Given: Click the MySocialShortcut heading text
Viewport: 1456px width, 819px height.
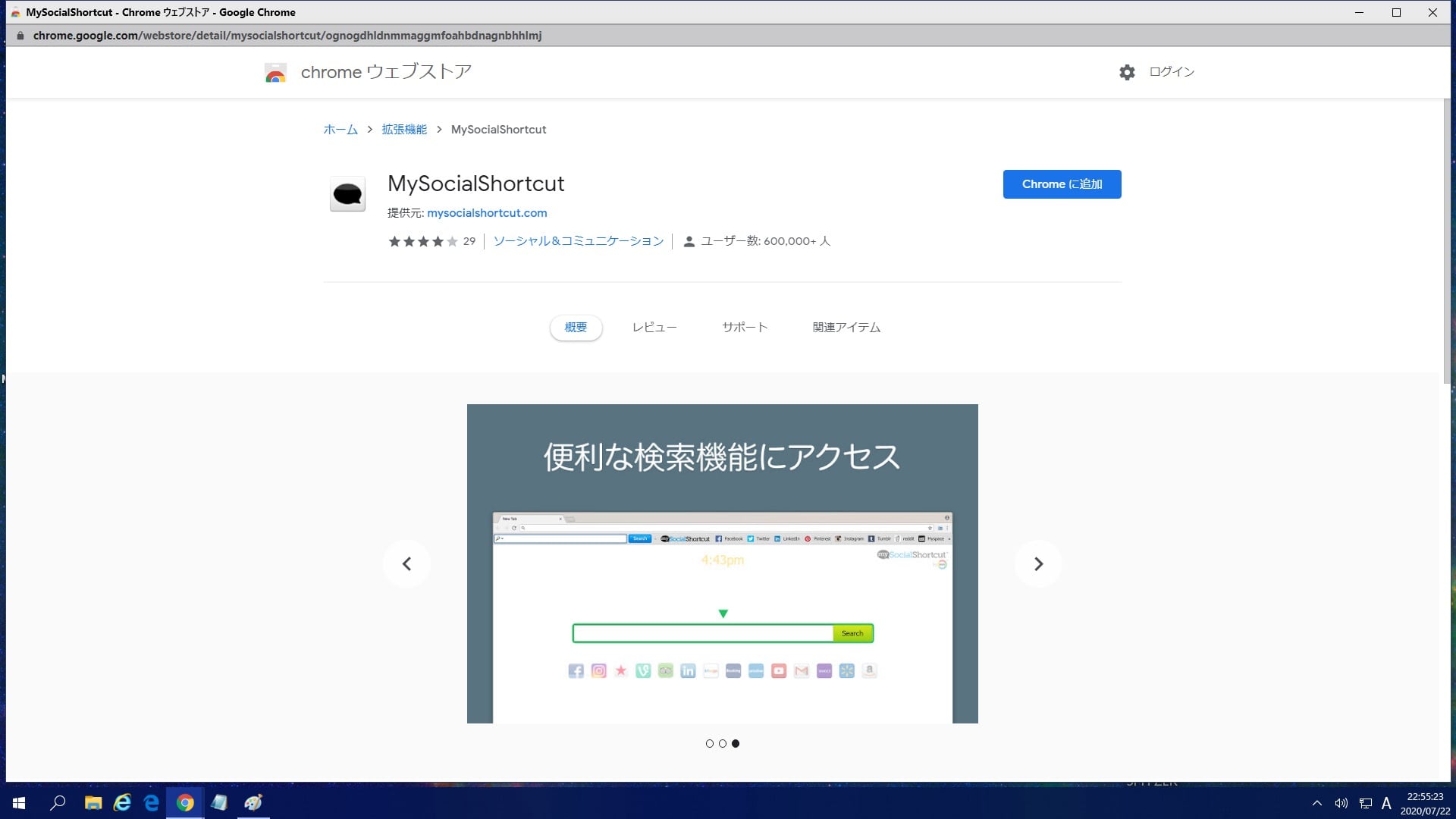Looking at the screenshot, I should tap(476, 184).
